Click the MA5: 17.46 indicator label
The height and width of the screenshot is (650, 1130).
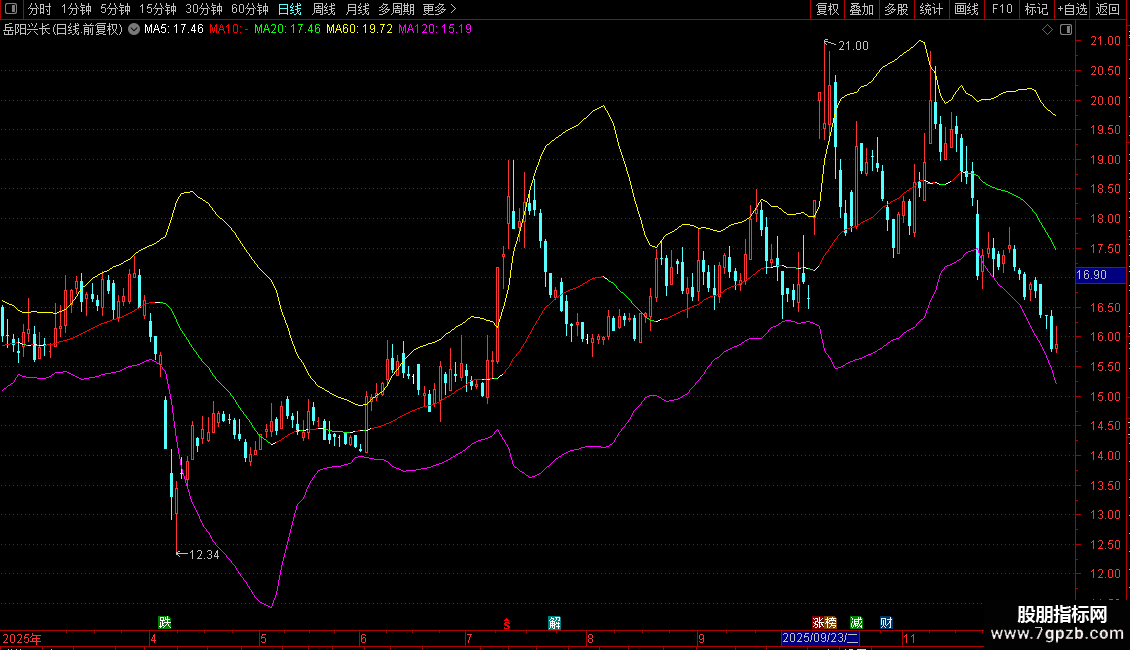pyautogui.click(x=174, y=29)
